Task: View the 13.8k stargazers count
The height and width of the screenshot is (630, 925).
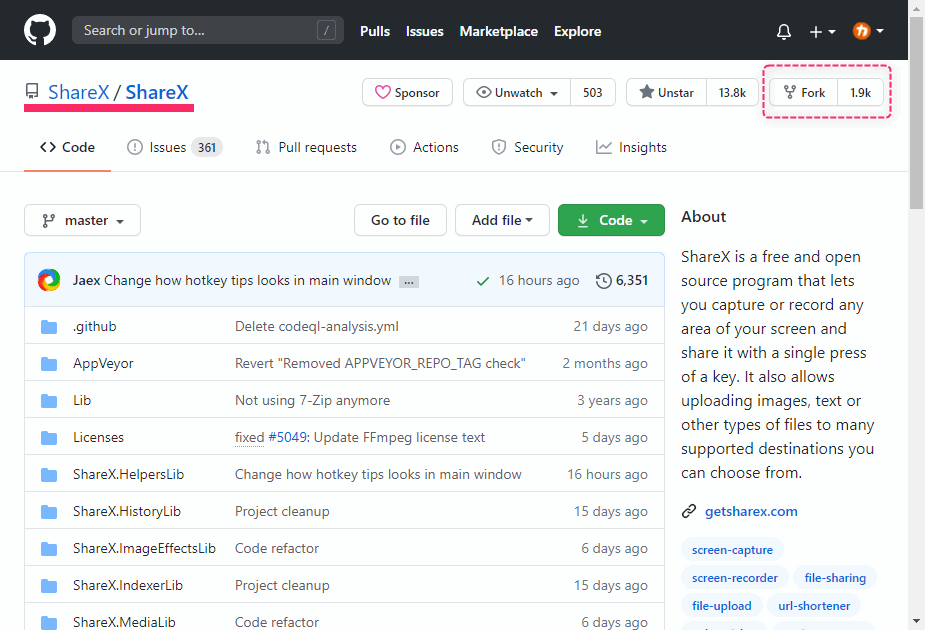Action: click(x=732, y=93)
